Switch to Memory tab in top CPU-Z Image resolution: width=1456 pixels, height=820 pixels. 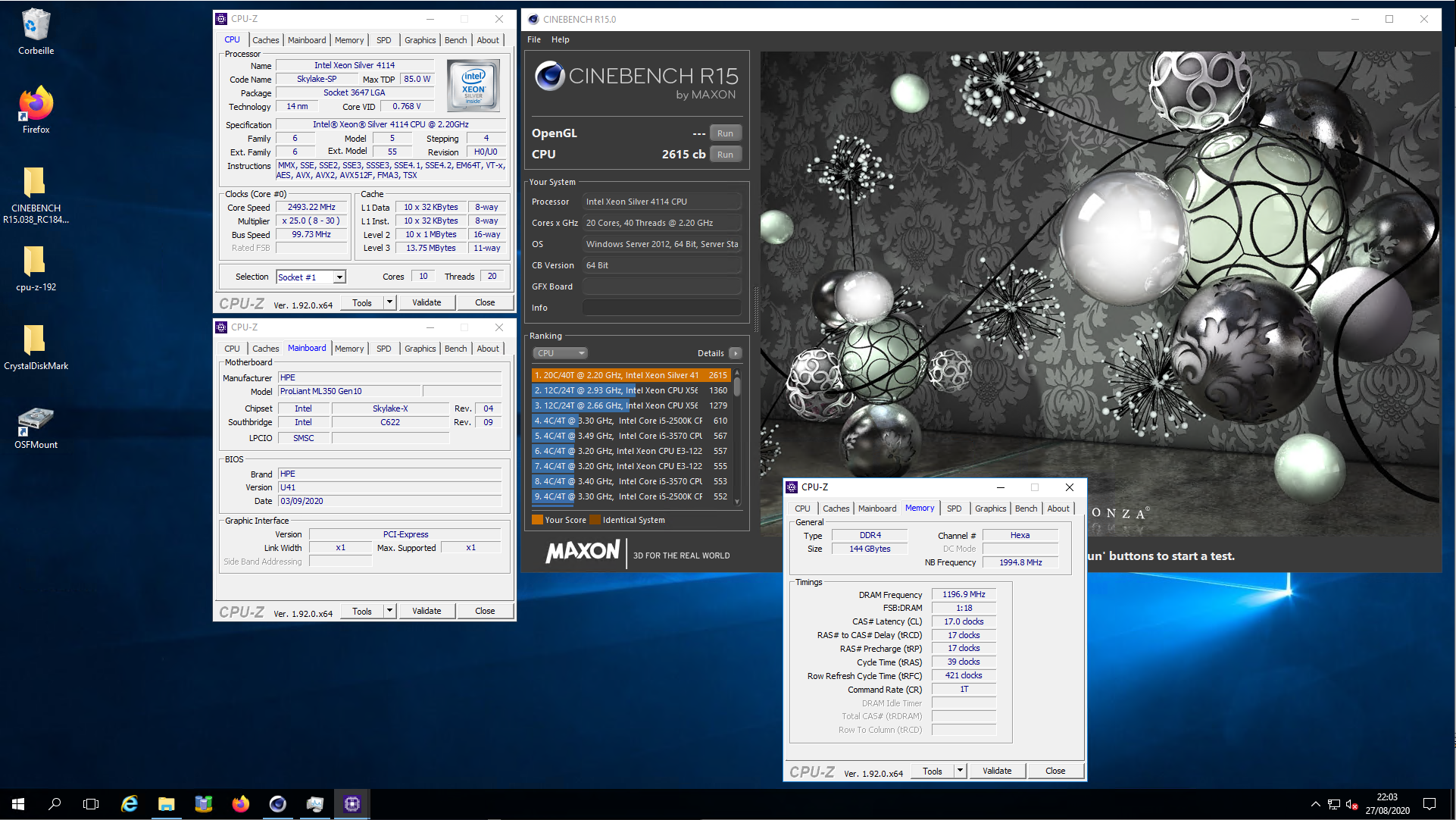(349, 40)
